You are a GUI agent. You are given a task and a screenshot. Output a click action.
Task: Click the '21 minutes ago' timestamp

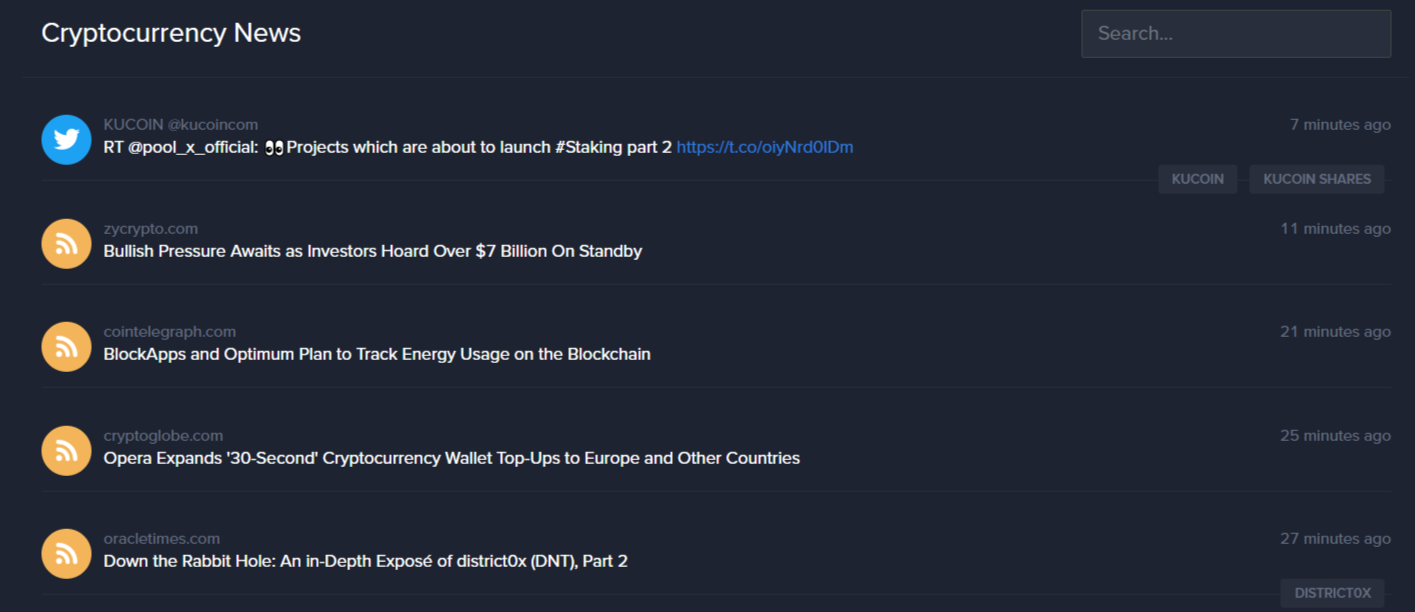[1336, 332]
